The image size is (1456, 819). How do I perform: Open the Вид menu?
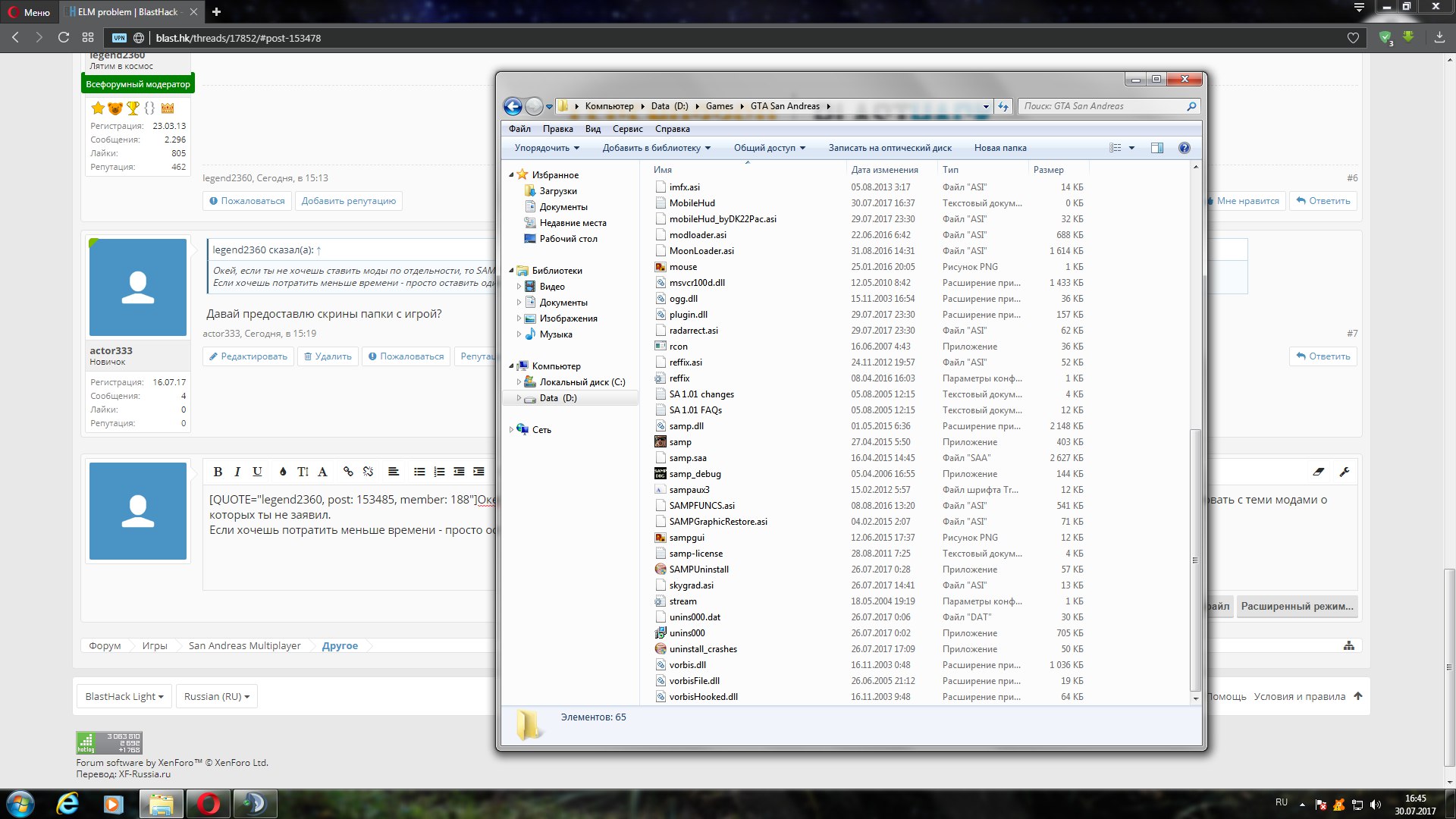pyautogui.click(x=593, y=129)
